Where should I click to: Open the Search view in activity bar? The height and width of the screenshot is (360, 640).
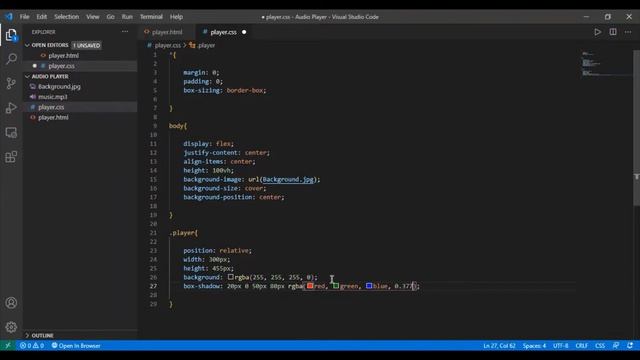pyautogui.click(x=11, y=59)
